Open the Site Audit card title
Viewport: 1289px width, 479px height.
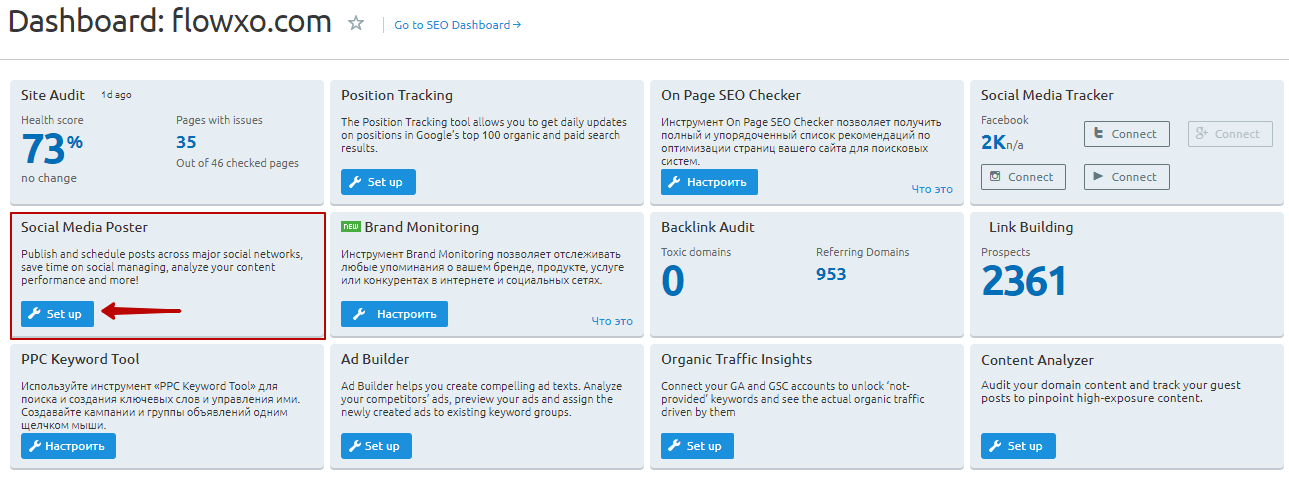tap(53, 95)
